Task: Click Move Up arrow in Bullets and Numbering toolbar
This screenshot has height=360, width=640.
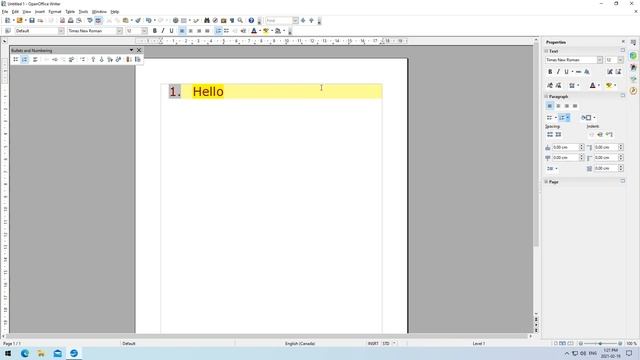Action: [x=93, y=60]
